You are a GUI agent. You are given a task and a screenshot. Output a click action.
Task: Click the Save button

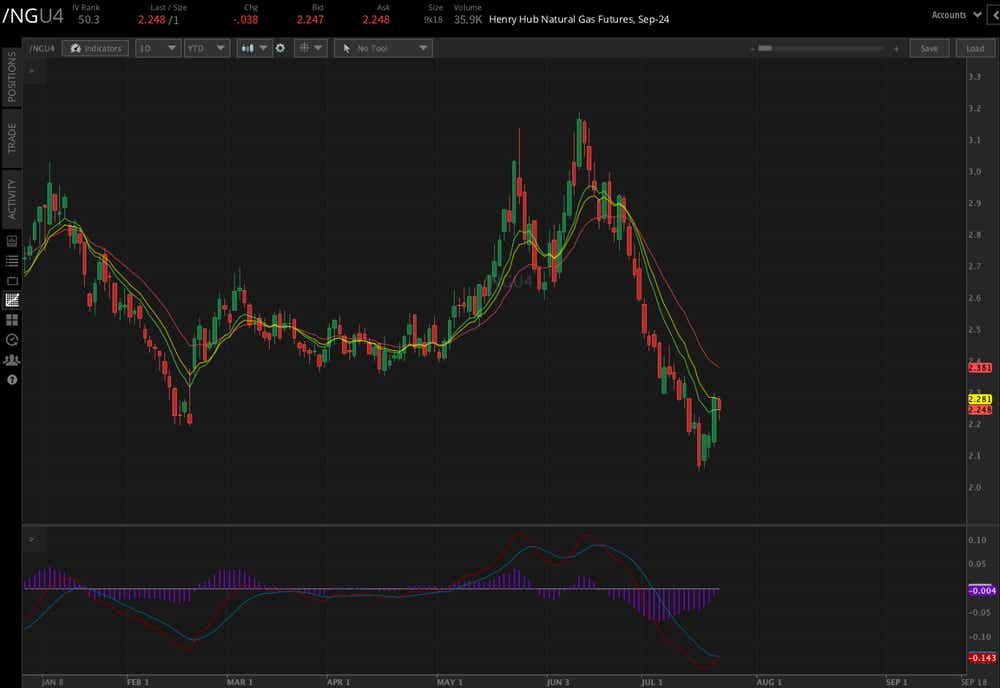pos(929,47)
